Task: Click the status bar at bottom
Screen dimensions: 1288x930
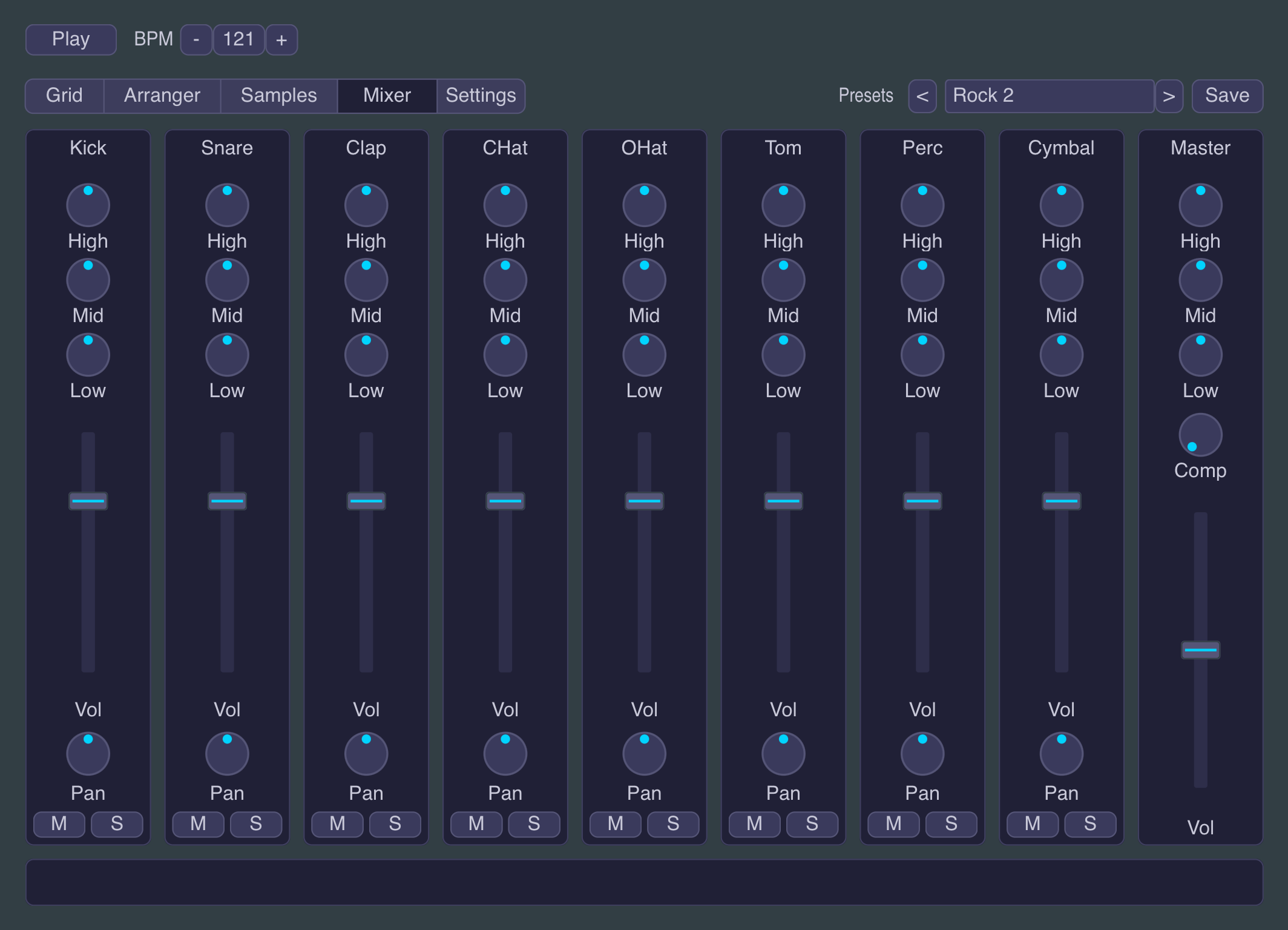Action: 644,882
